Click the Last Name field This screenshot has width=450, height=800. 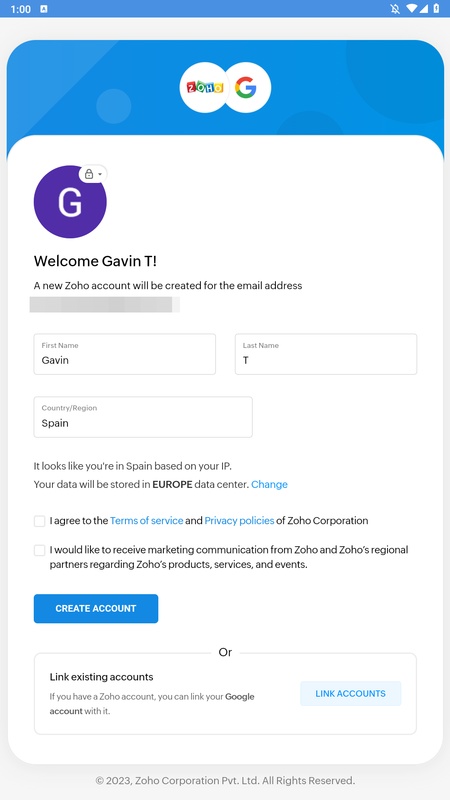tap(326, 354)
